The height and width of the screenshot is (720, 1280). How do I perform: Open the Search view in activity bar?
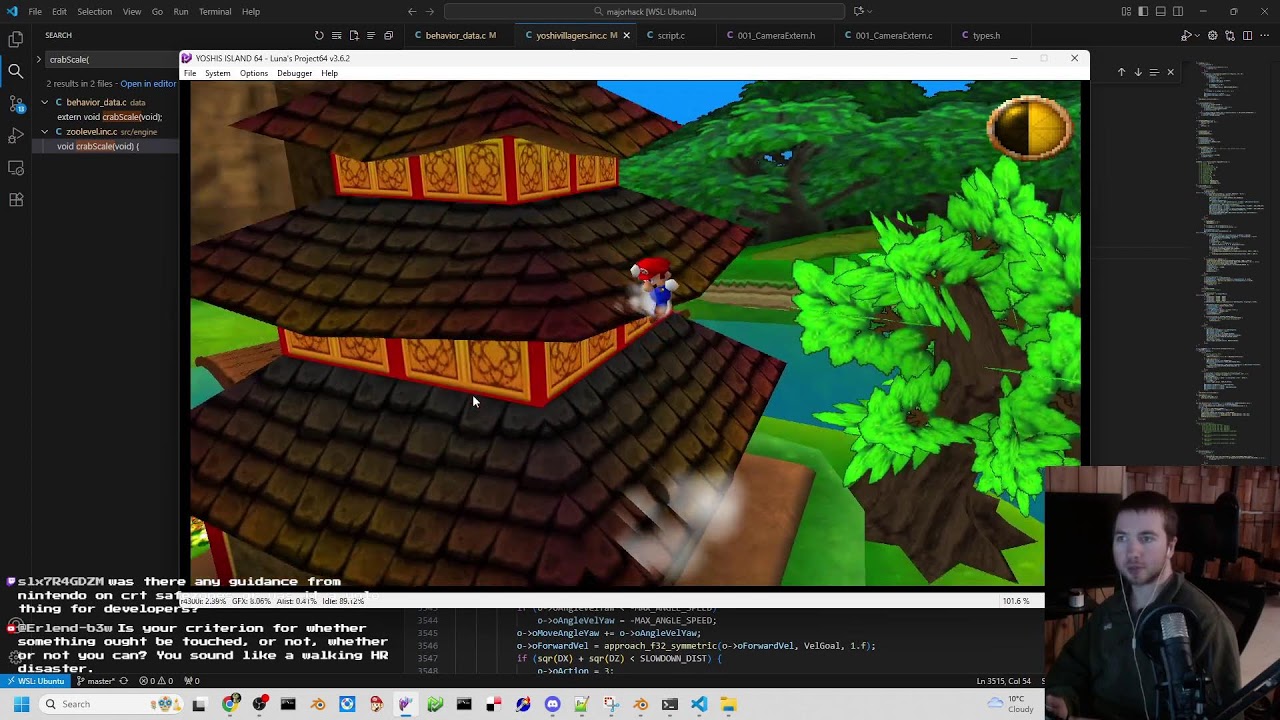16,72
